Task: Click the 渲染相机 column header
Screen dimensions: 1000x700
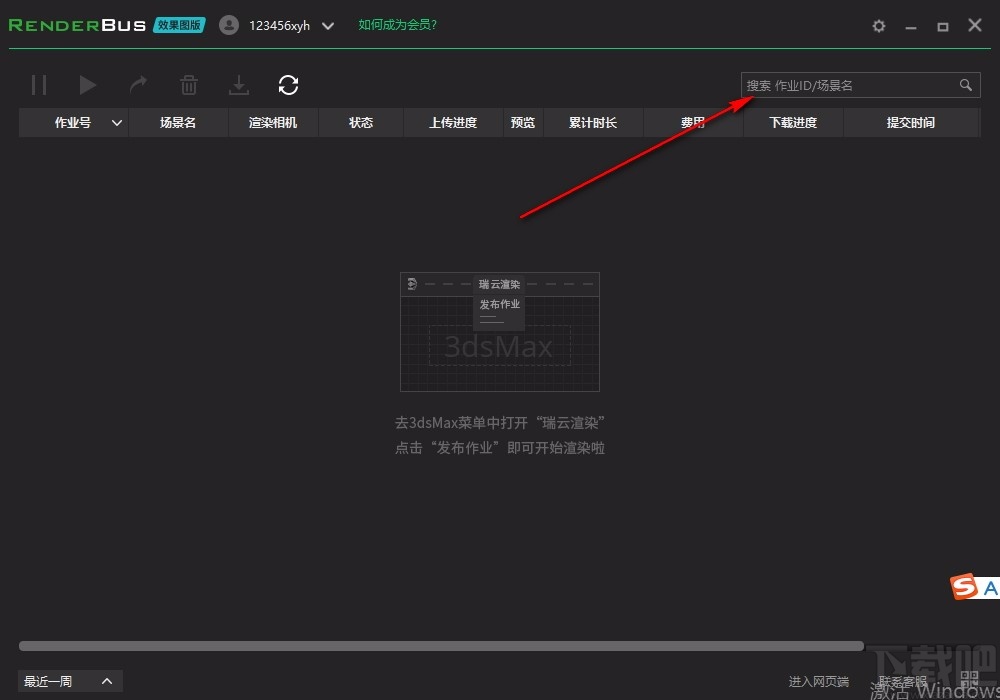Action: click(273, 122)
